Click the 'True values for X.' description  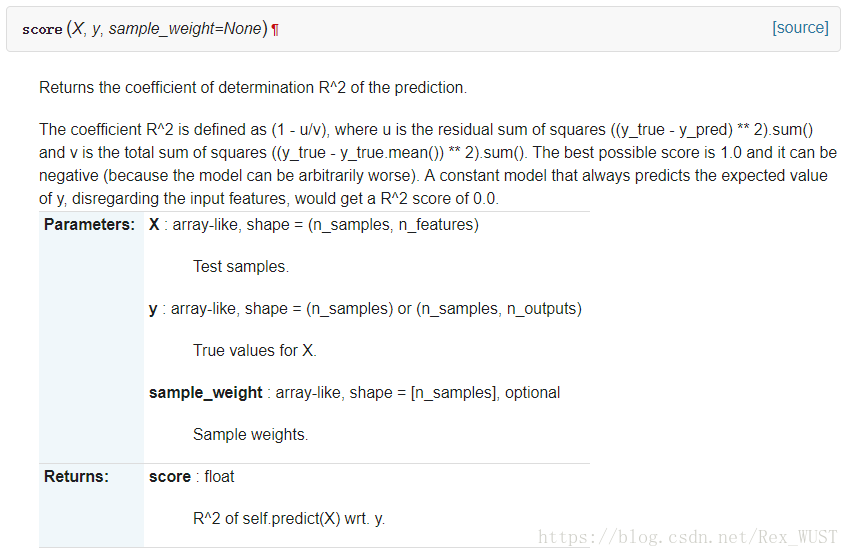(x=254, y=351)
